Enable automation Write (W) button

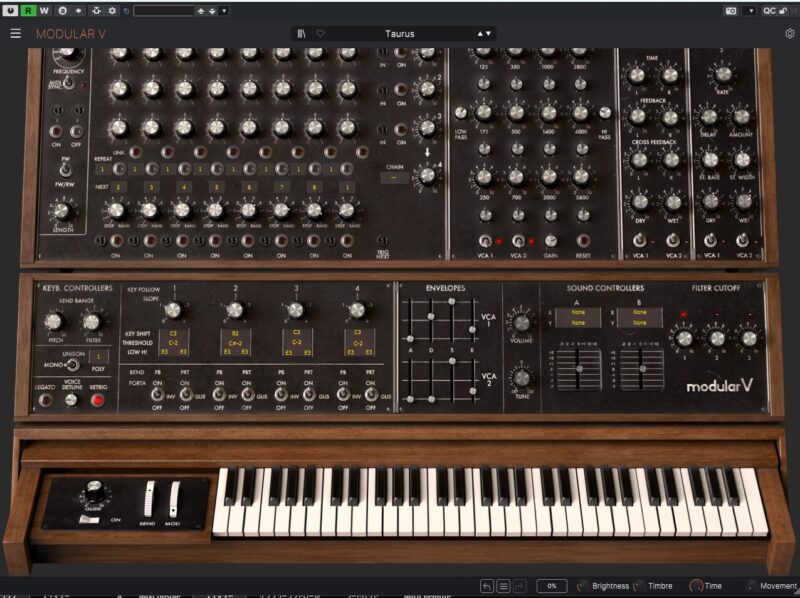tap(44, 10)
